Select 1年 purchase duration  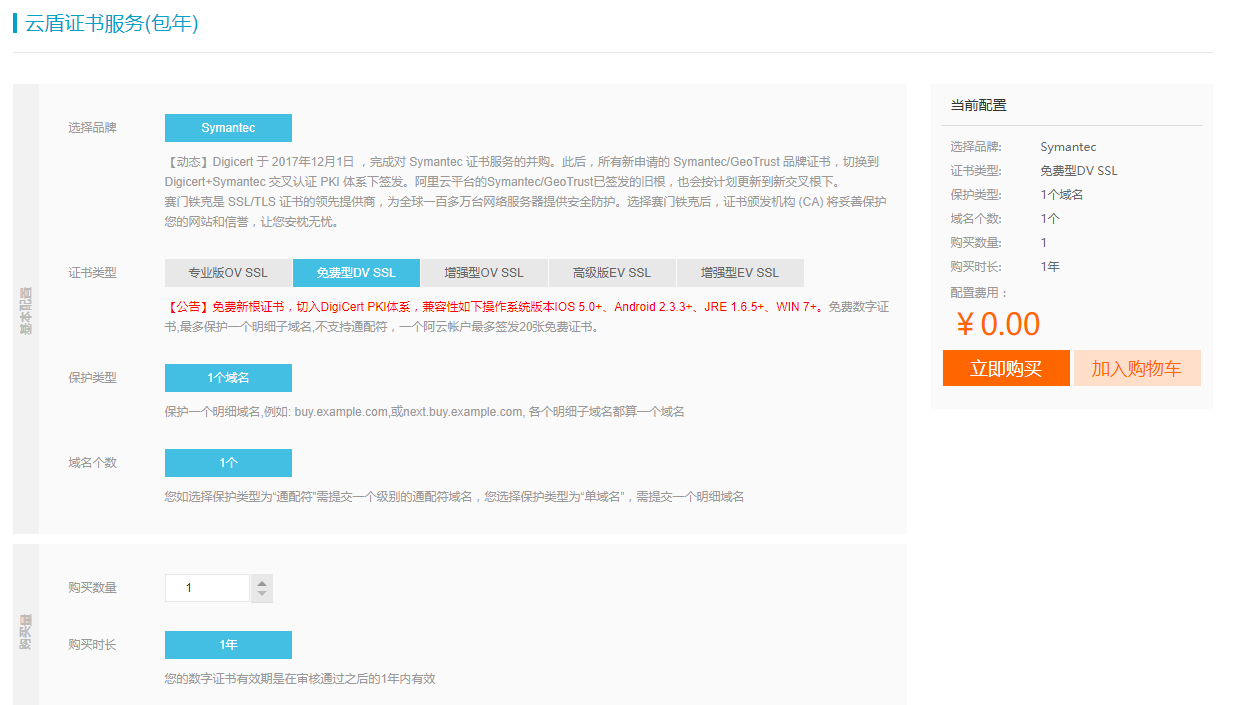point(228,645)
